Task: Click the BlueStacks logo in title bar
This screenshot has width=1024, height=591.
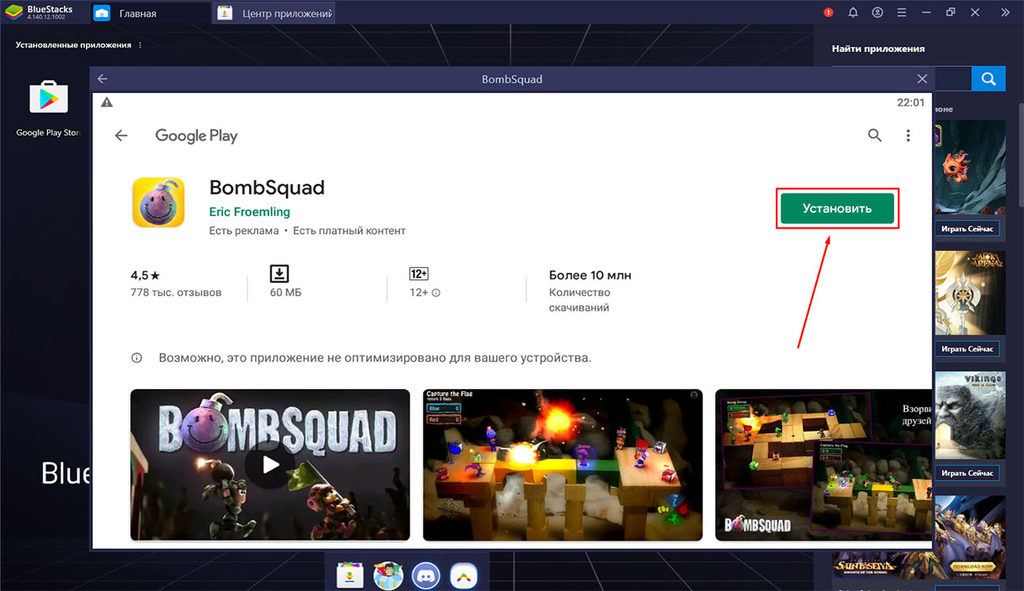Action: pos(14,12)
